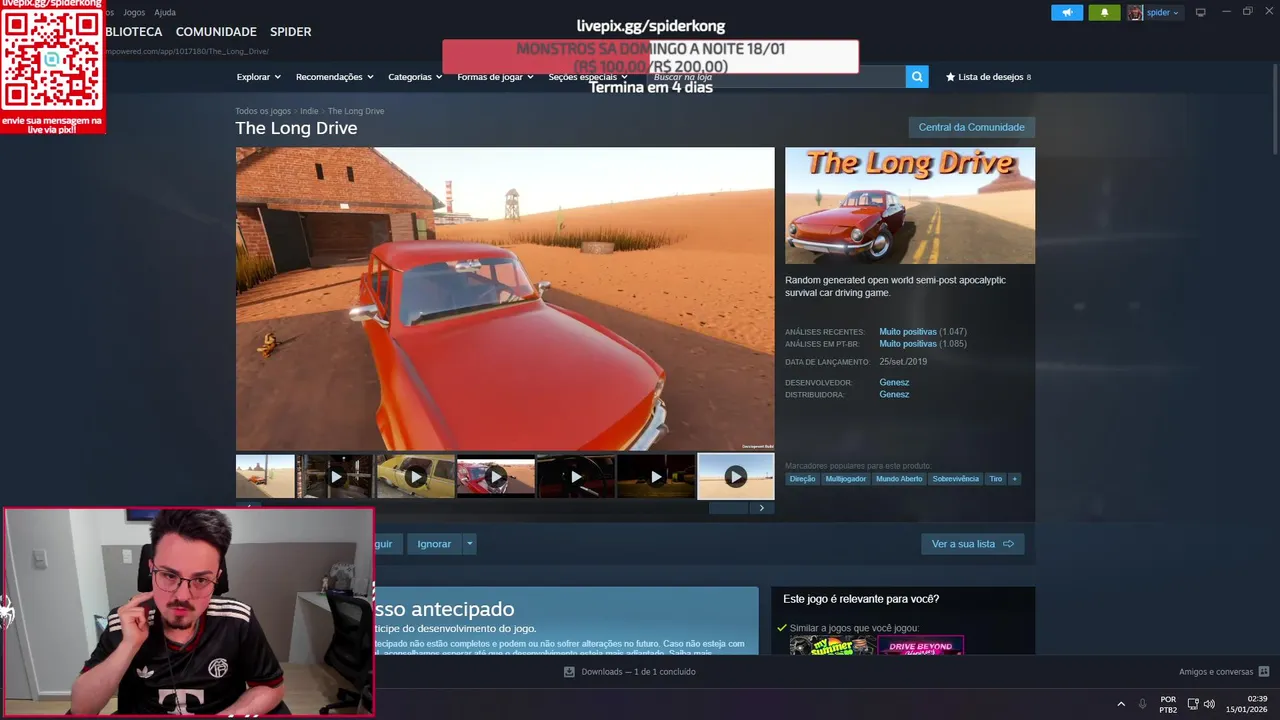
Task: Open the Jogos menu
Action: click(x=134, y=12)
